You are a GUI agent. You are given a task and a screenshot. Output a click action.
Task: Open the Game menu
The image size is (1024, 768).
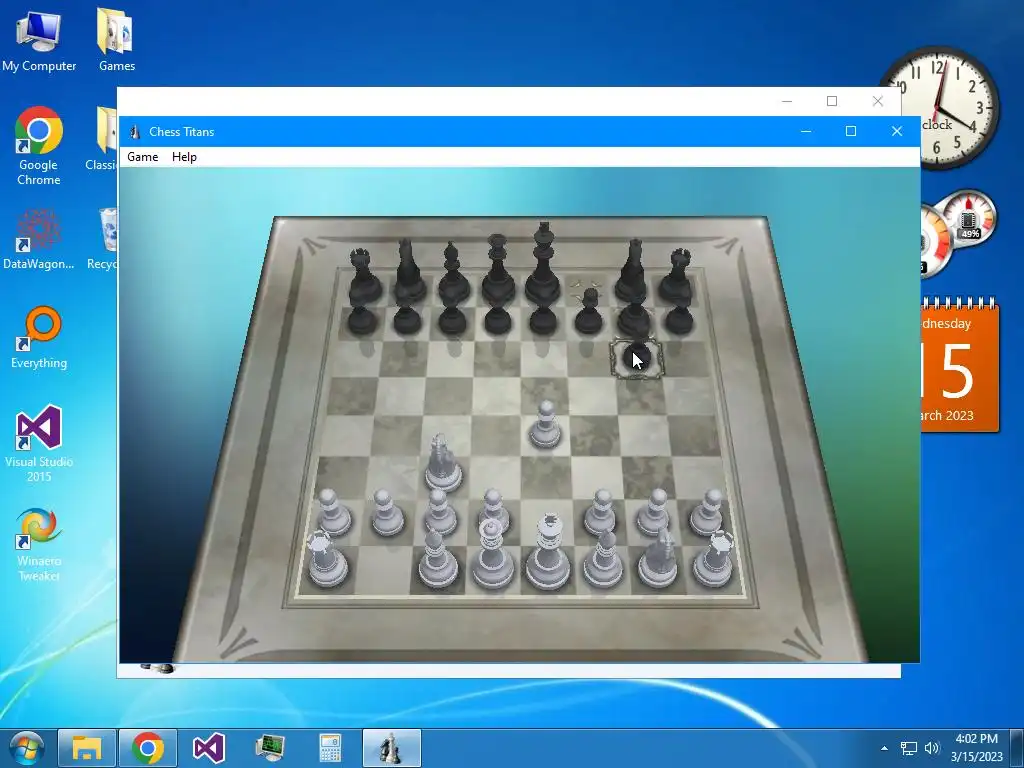[142, 157]
